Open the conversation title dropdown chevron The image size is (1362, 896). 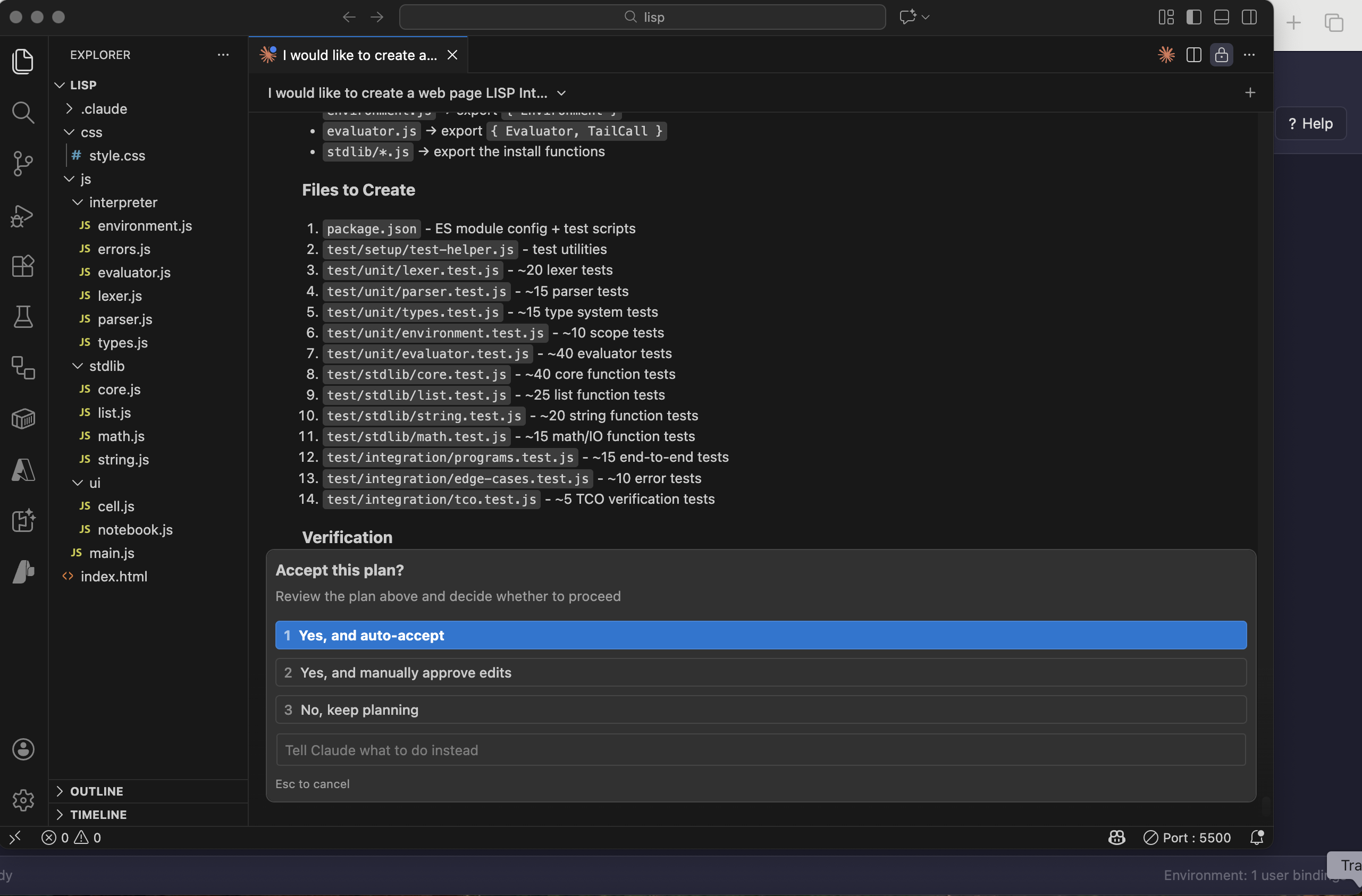(561, 93)
